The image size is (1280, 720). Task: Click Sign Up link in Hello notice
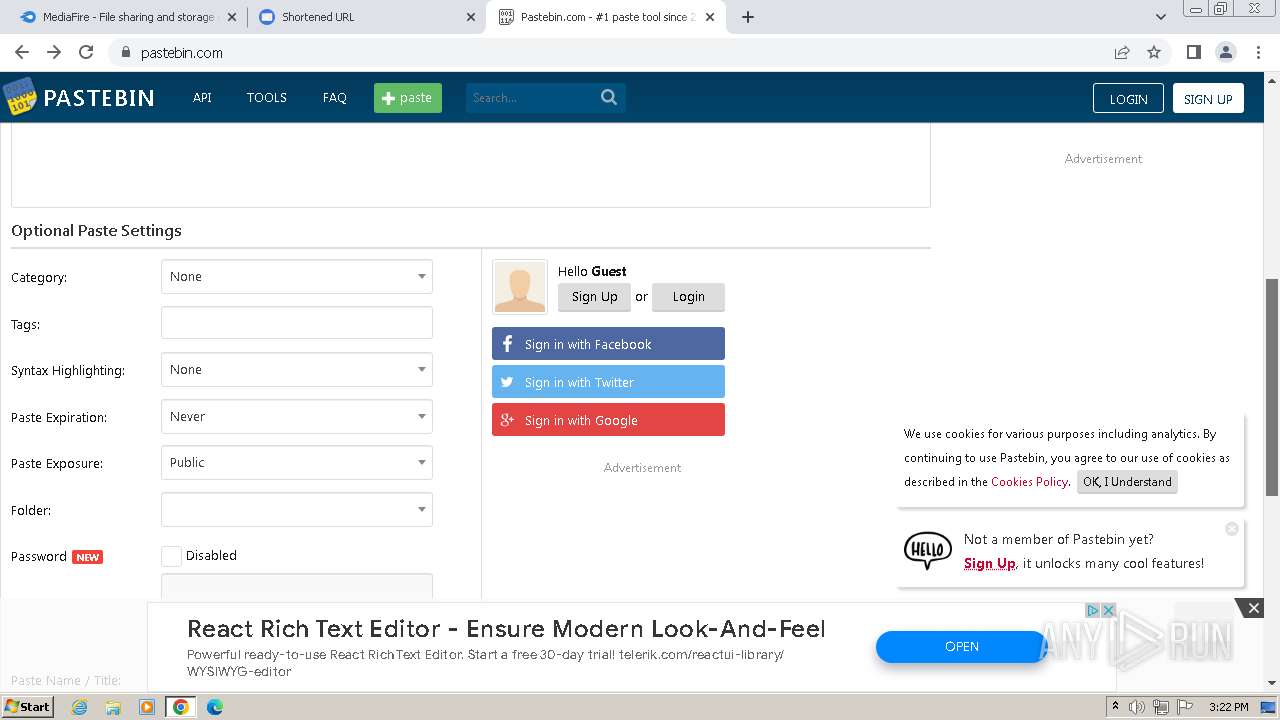click(x=990, y=563)
